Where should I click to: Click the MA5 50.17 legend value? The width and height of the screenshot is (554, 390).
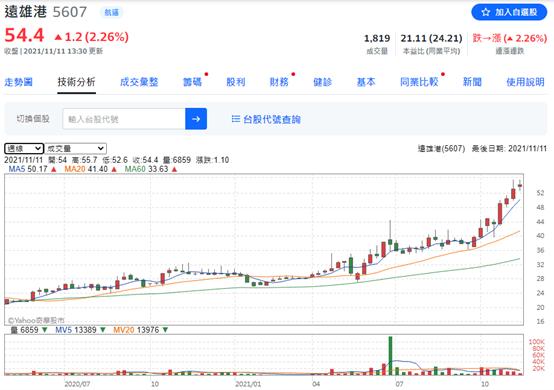[32, 169]
